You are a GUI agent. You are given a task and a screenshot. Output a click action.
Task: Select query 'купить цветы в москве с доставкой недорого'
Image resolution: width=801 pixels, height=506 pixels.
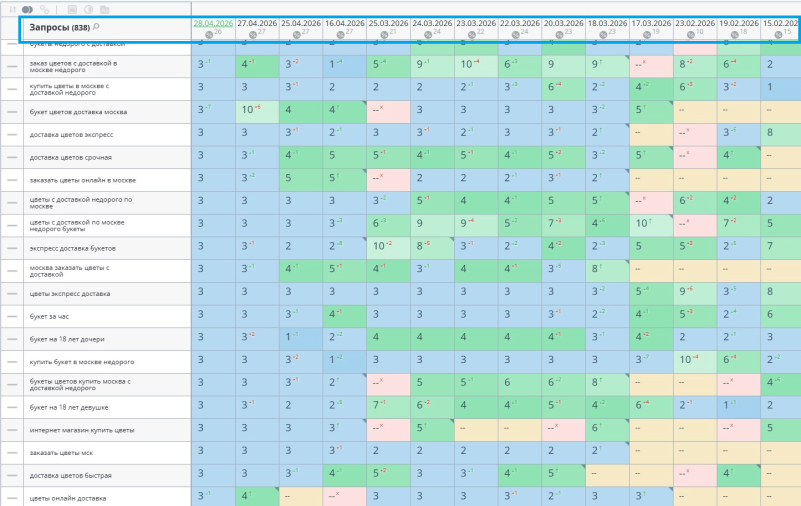point(69,89)
